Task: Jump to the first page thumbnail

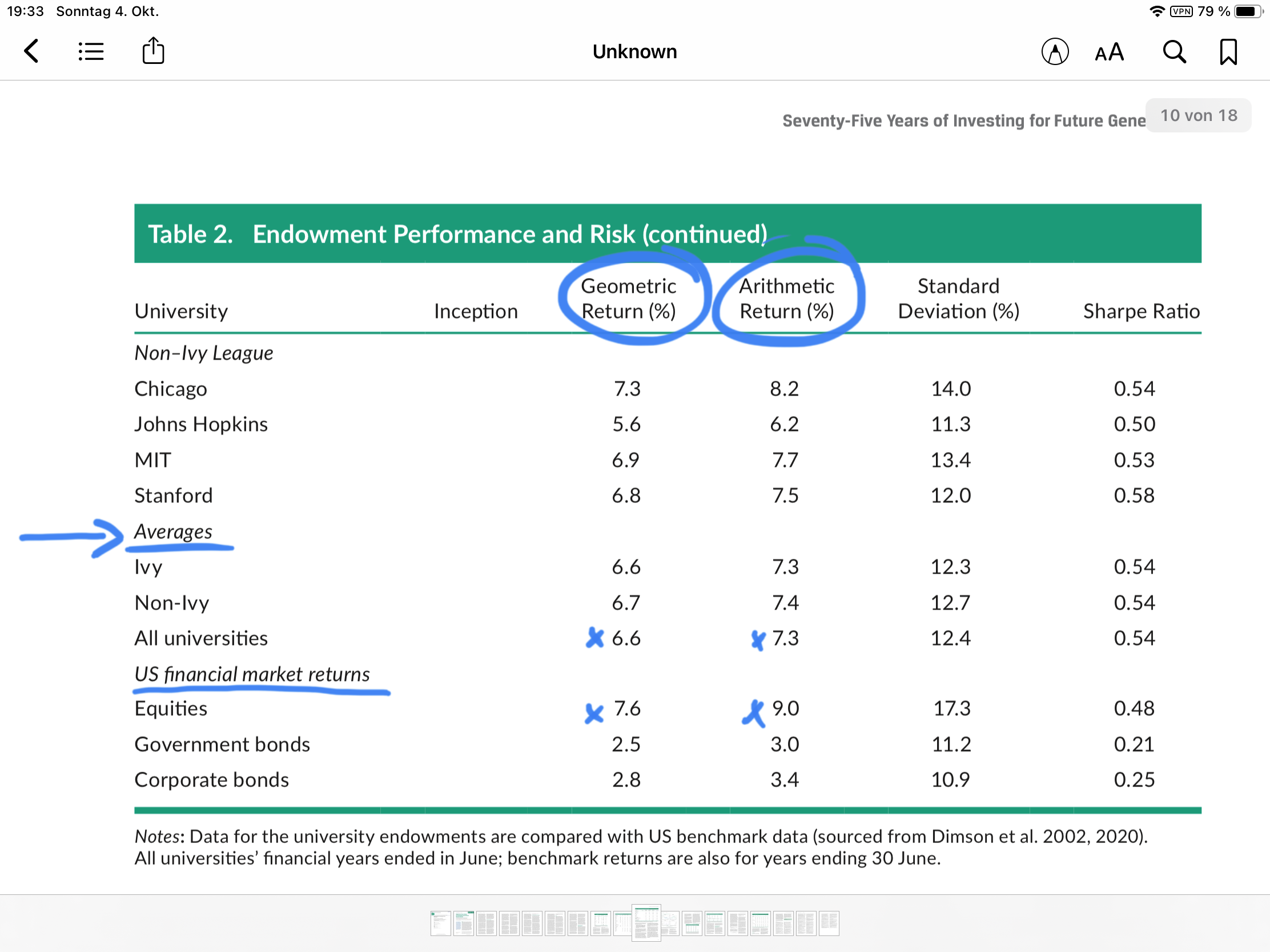Action: [440, 923]
